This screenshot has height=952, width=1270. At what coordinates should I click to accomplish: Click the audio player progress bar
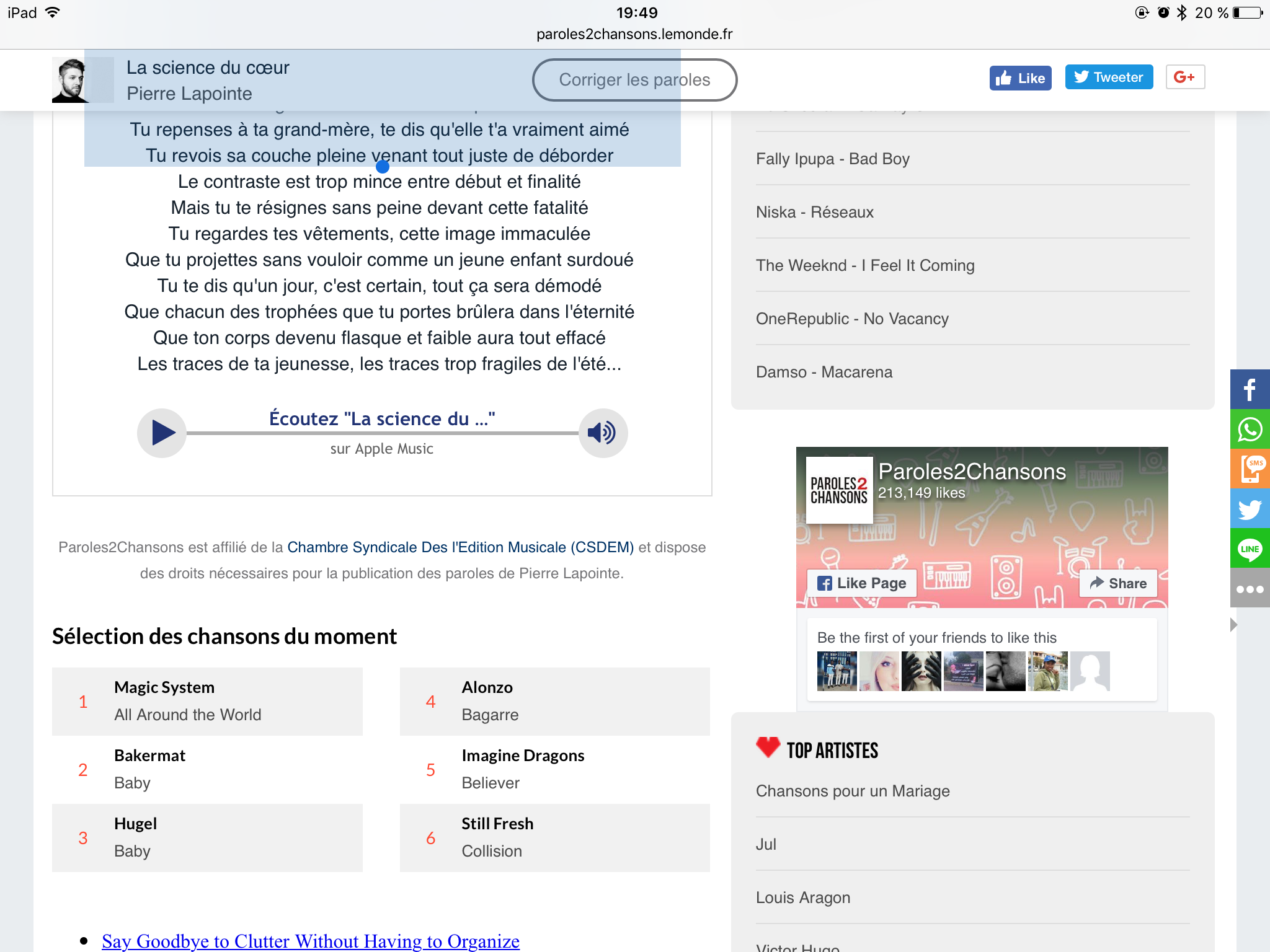pyautogui.click(x=382, y=433)
